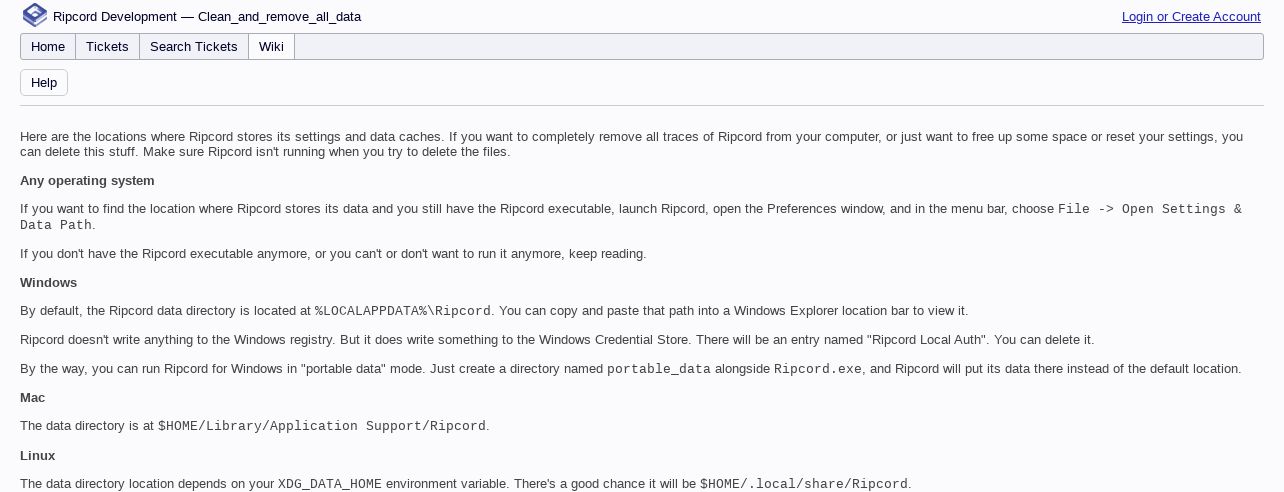Click the 'Linux' section heading
Screen dimensions: 1284x492
[x=37, y=456]
